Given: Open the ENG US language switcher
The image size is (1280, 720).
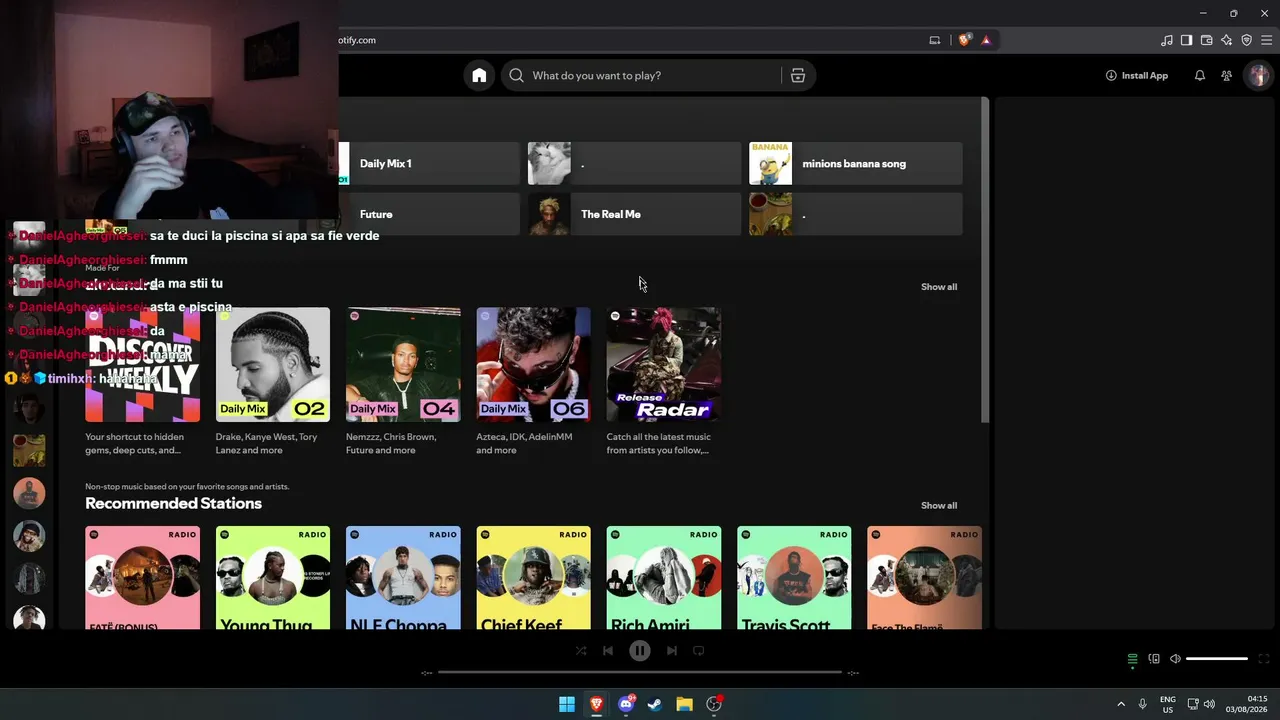Looking at the screenshot, I should 1168,704.
